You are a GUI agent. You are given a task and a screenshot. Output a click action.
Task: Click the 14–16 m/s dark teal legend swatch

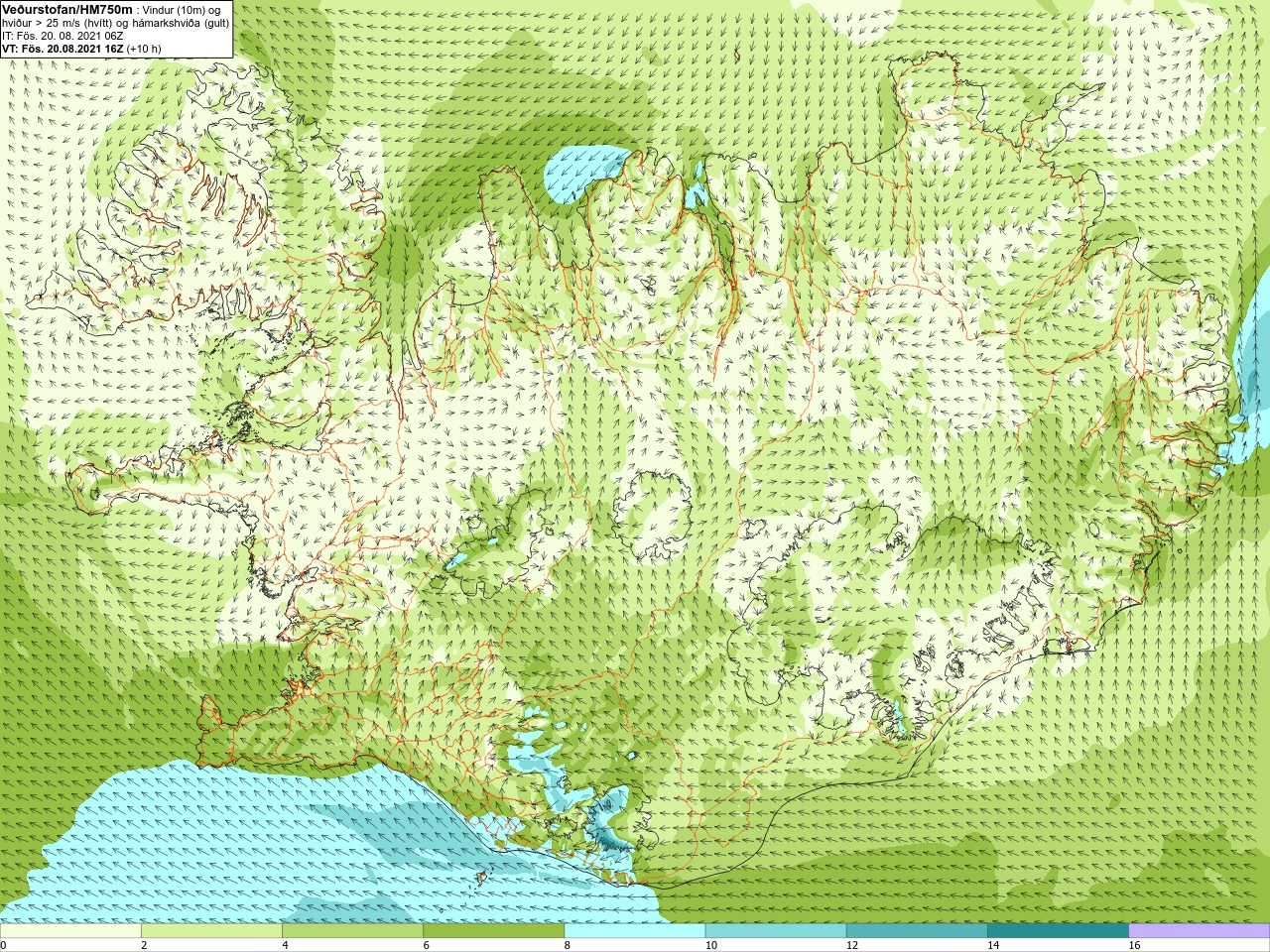[x=1058, y=931]
